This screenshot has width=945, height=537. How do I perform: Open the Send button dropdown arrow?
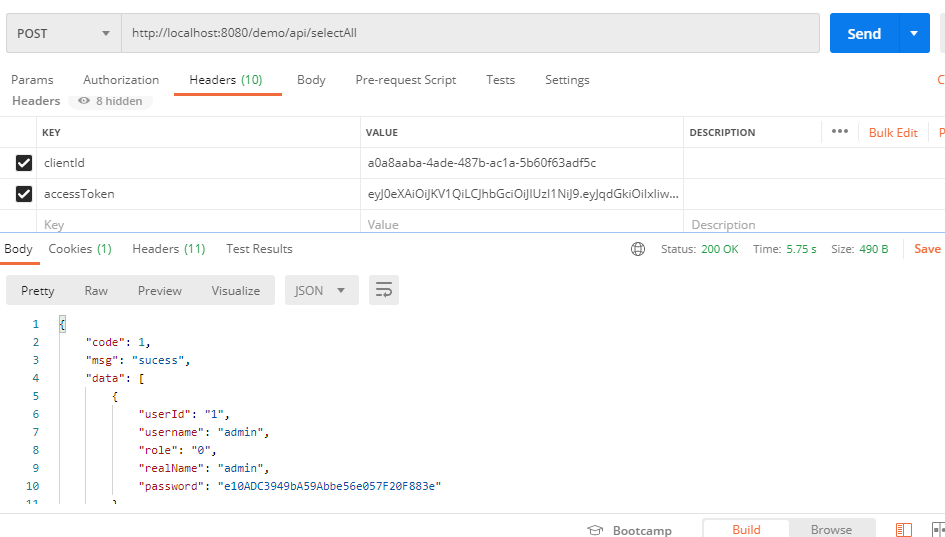point(914,33)
